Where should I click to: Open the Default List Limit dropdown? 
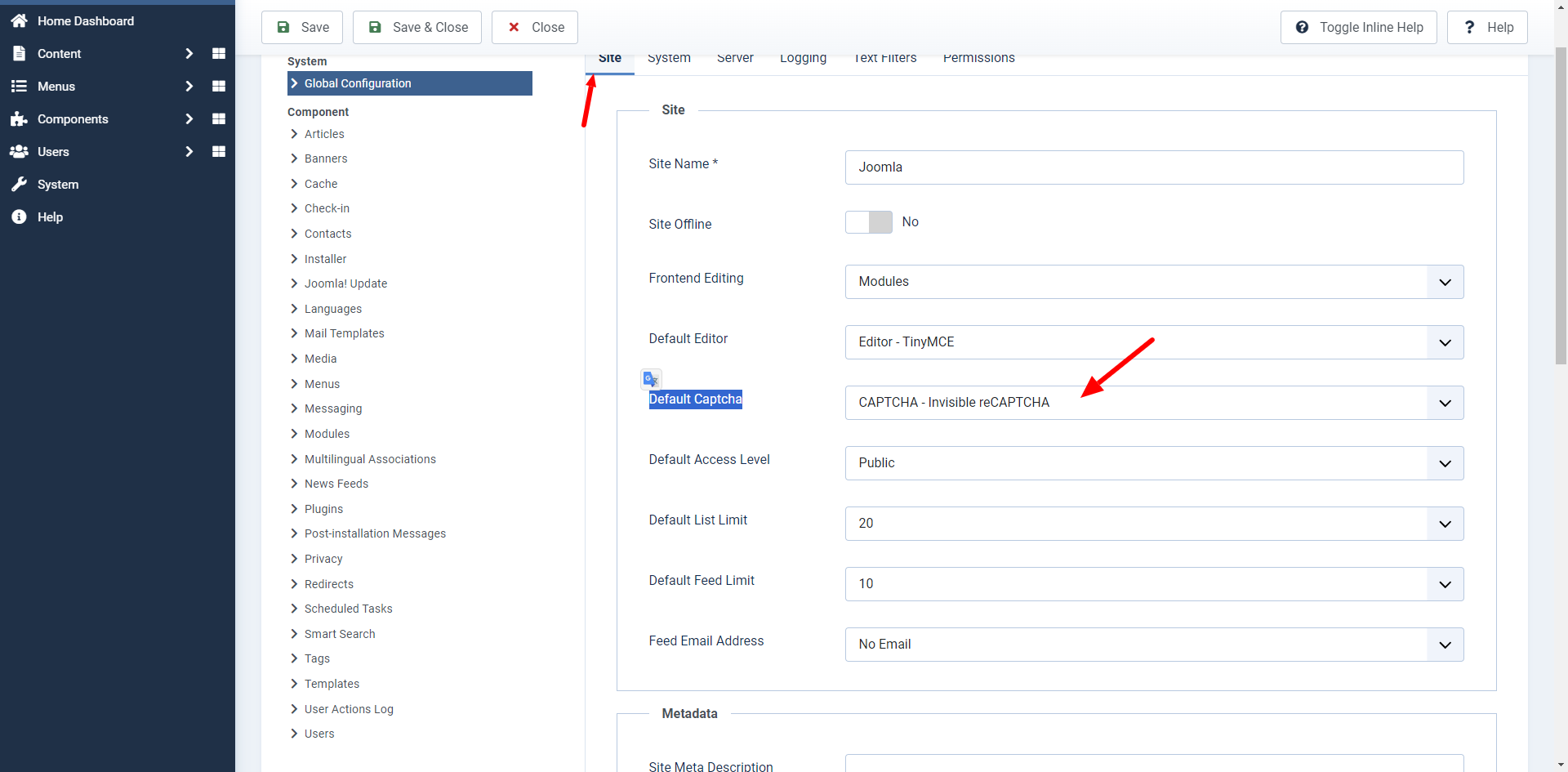pos(1153,524)
